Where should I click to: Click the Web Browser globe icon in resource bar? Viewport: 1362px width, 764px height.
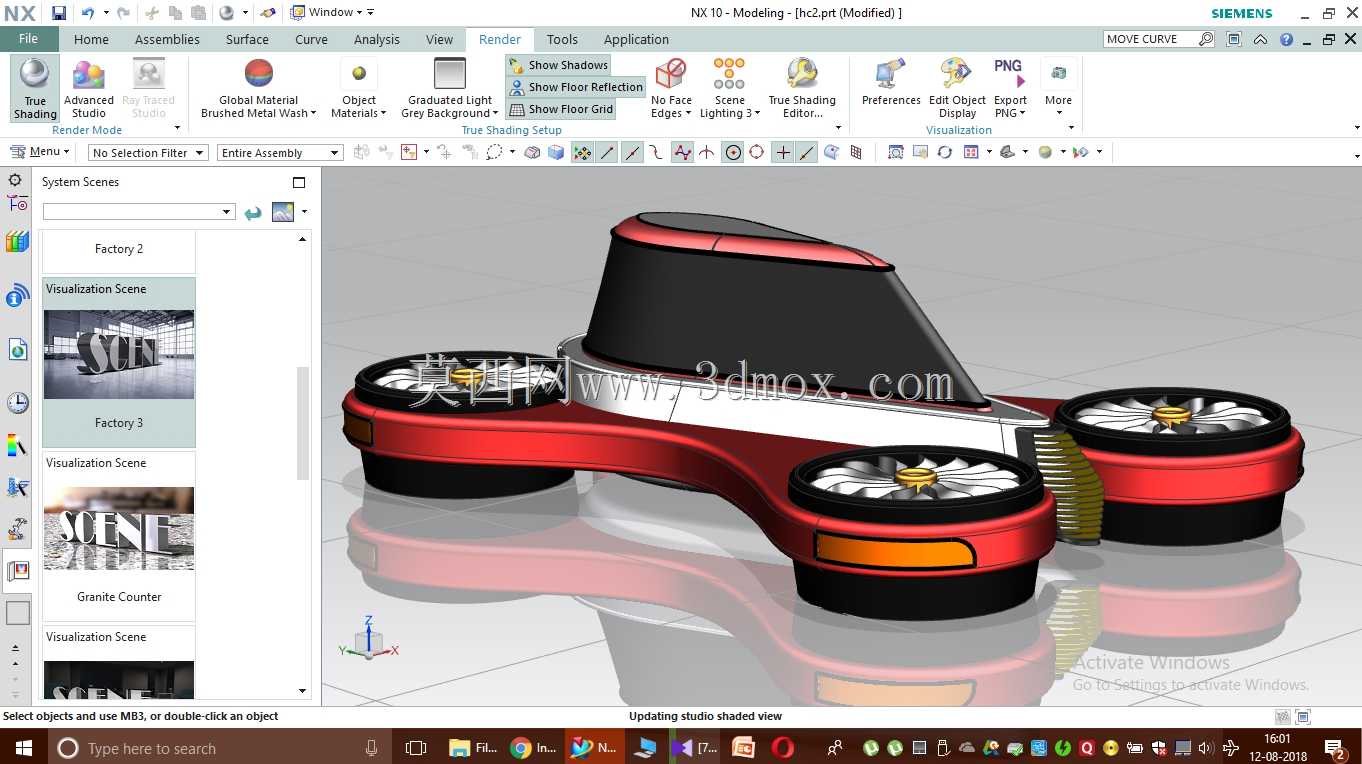point(17,349)
